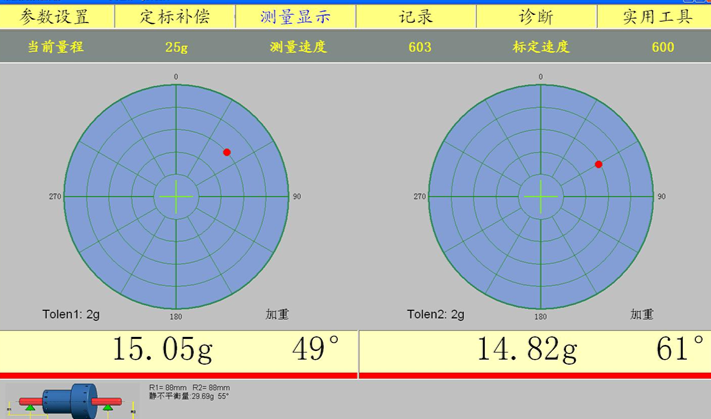The height and width of the screenshot is (419, 711).
Task: Open the 记录 tab
Action: pyautogui.click(x=415, y=16)
